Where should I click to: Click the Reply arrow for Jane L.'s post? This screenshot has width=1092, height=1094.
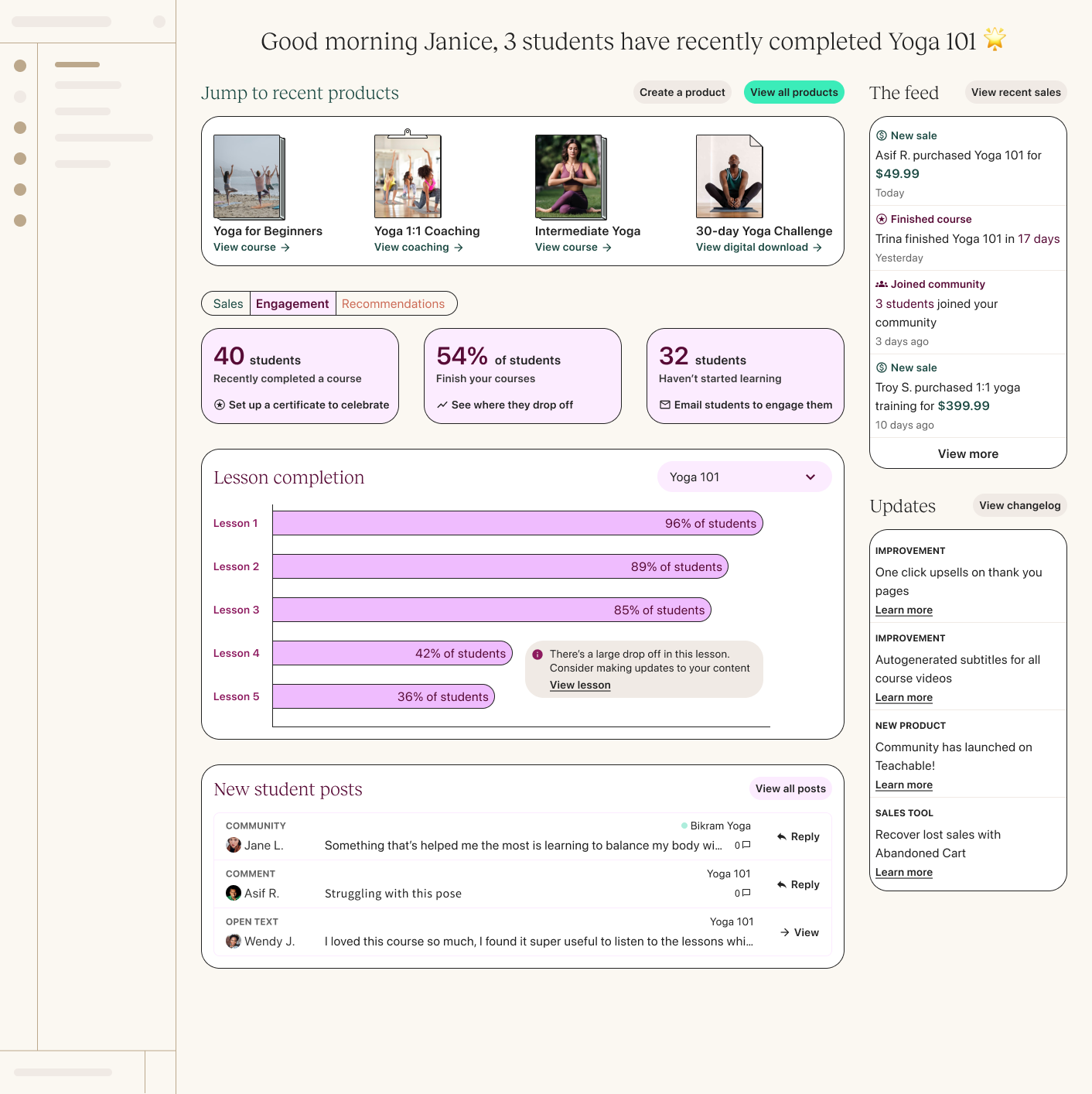782,836
